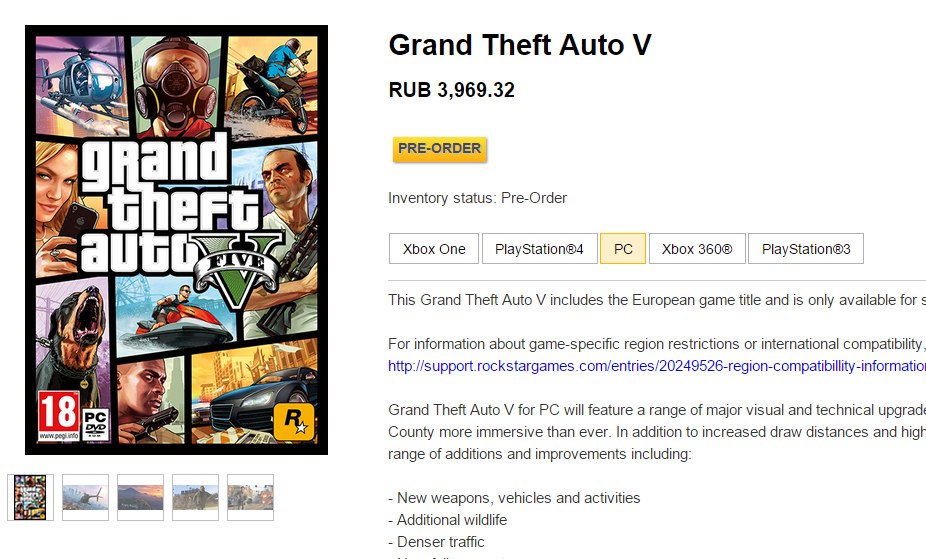Open the last thumbnail with street explosion

tap(250, 497)
